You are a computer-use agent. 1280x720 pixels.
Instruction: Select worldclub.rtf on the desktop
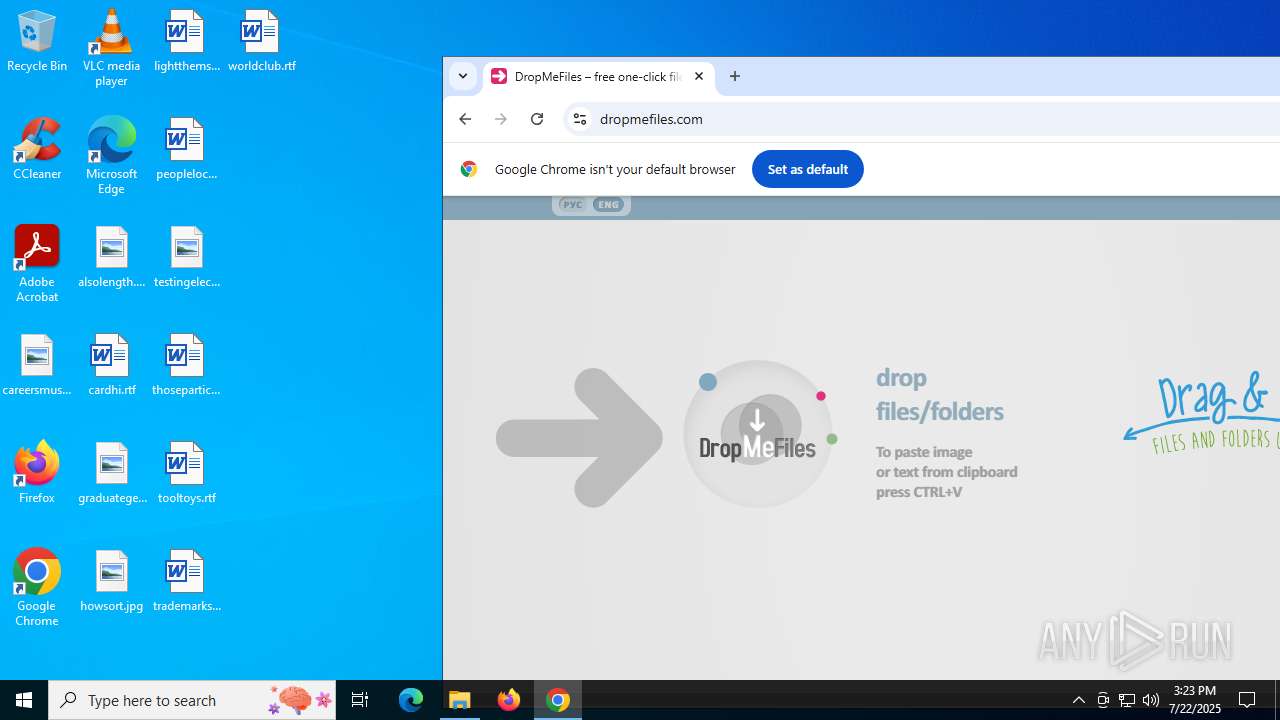(x=261, y=41)
